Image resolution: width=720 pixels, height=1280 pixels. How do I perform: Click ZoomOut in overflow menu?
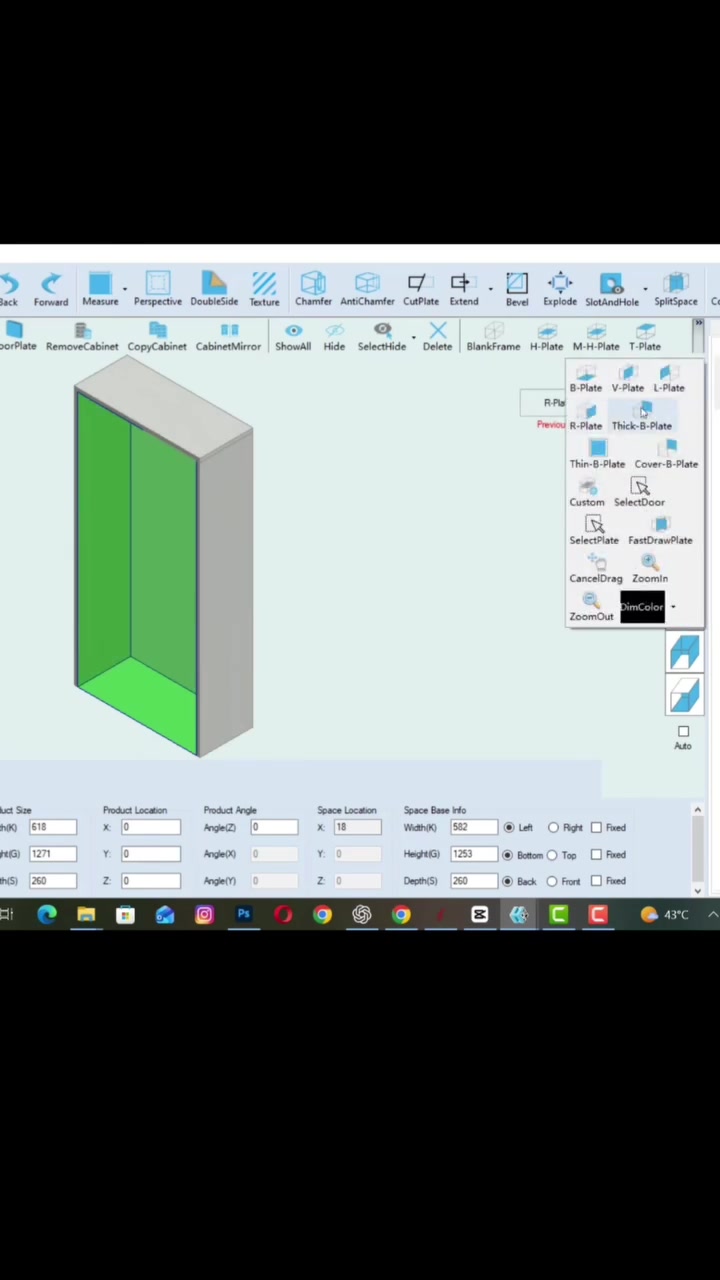click(591, 607)
